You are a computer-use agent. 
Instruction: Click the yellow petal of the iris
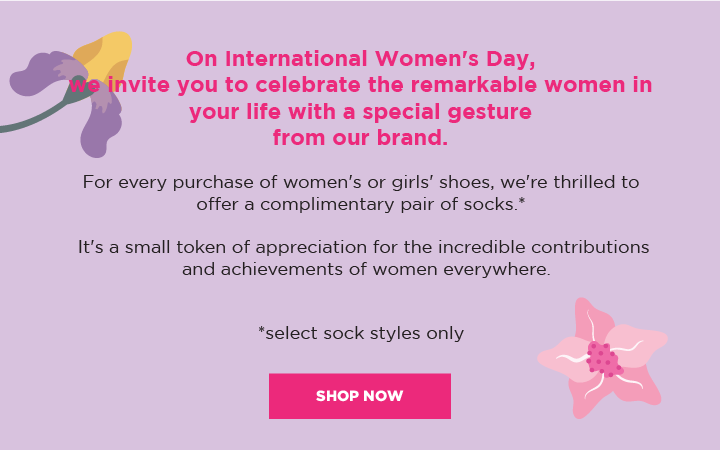(x=107, y=55)
